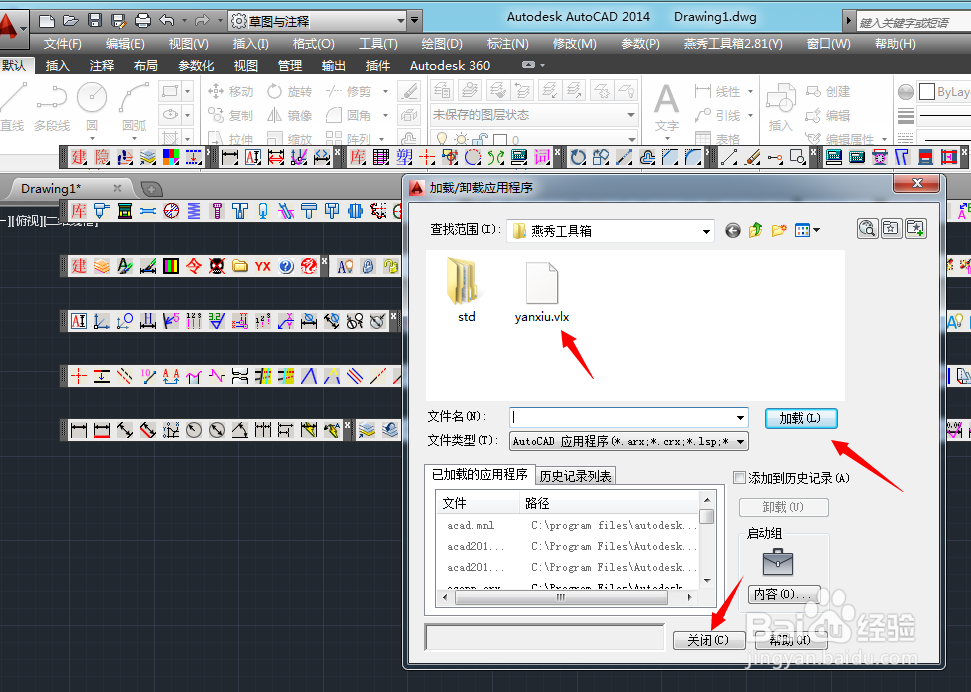Click the new drawing tab plus button
Screen dimensions: 971x692
pyautogui.click(x=151, y=189)
